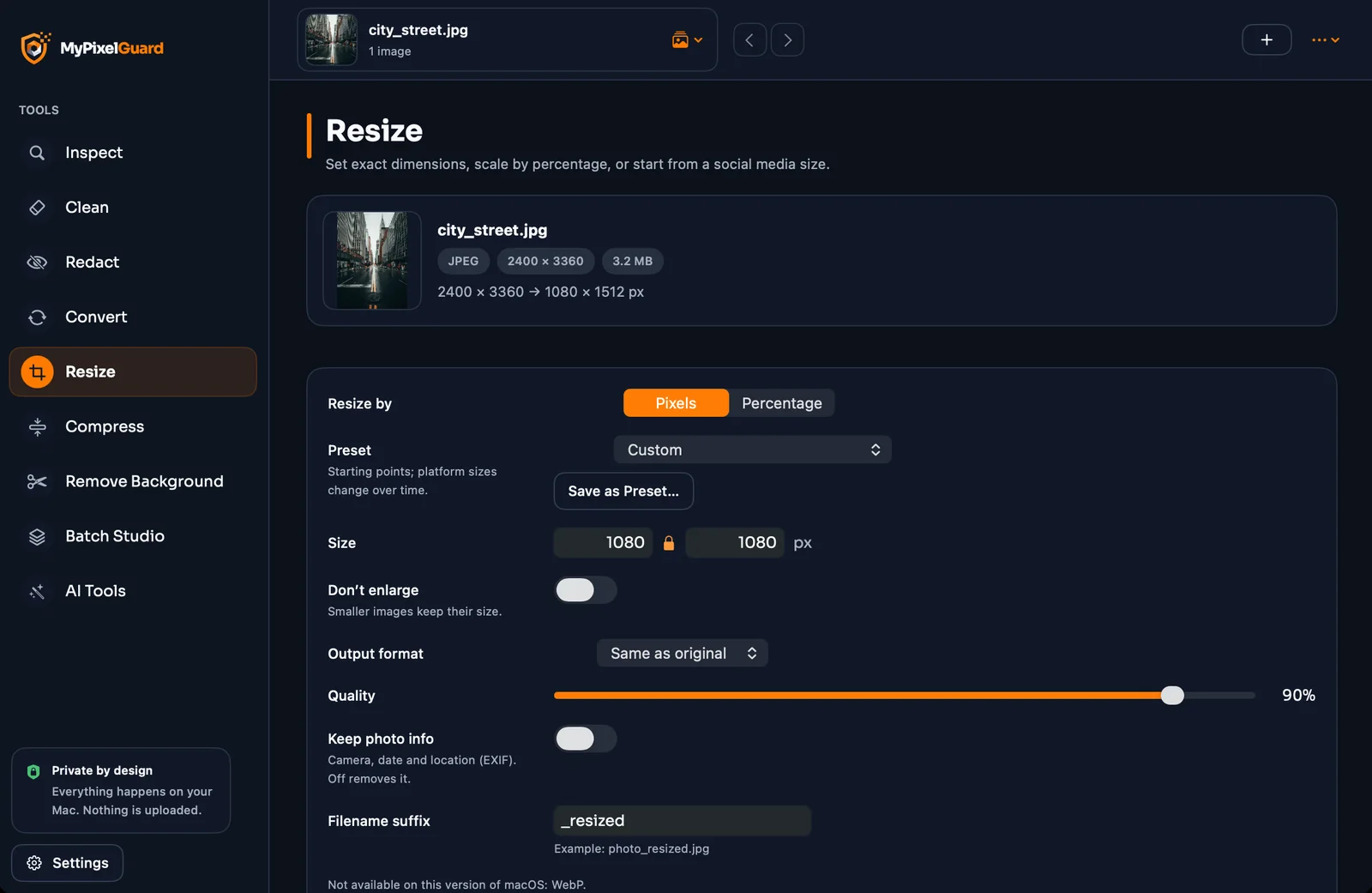Click the _resized filename suffix field
The height and width of the screenshot is (893, 1372).
[x=682, y=821]
